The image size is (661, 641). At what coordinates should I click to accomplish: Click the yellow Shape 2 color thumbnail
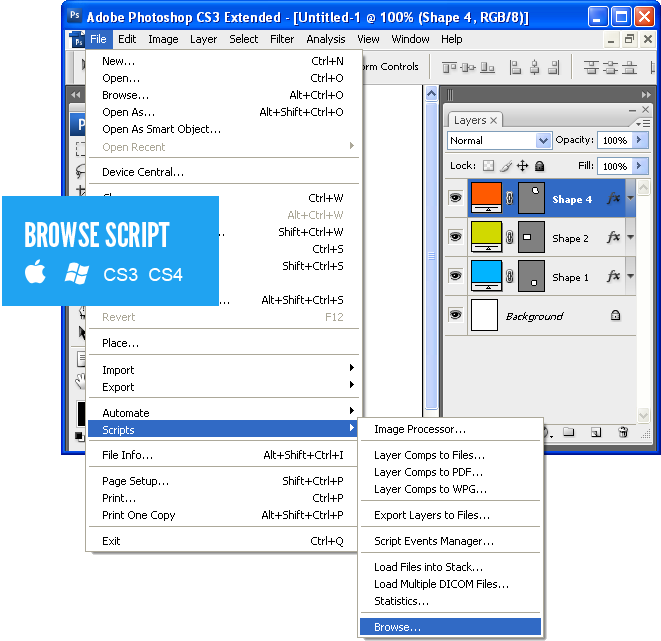[x=486, y=237]
